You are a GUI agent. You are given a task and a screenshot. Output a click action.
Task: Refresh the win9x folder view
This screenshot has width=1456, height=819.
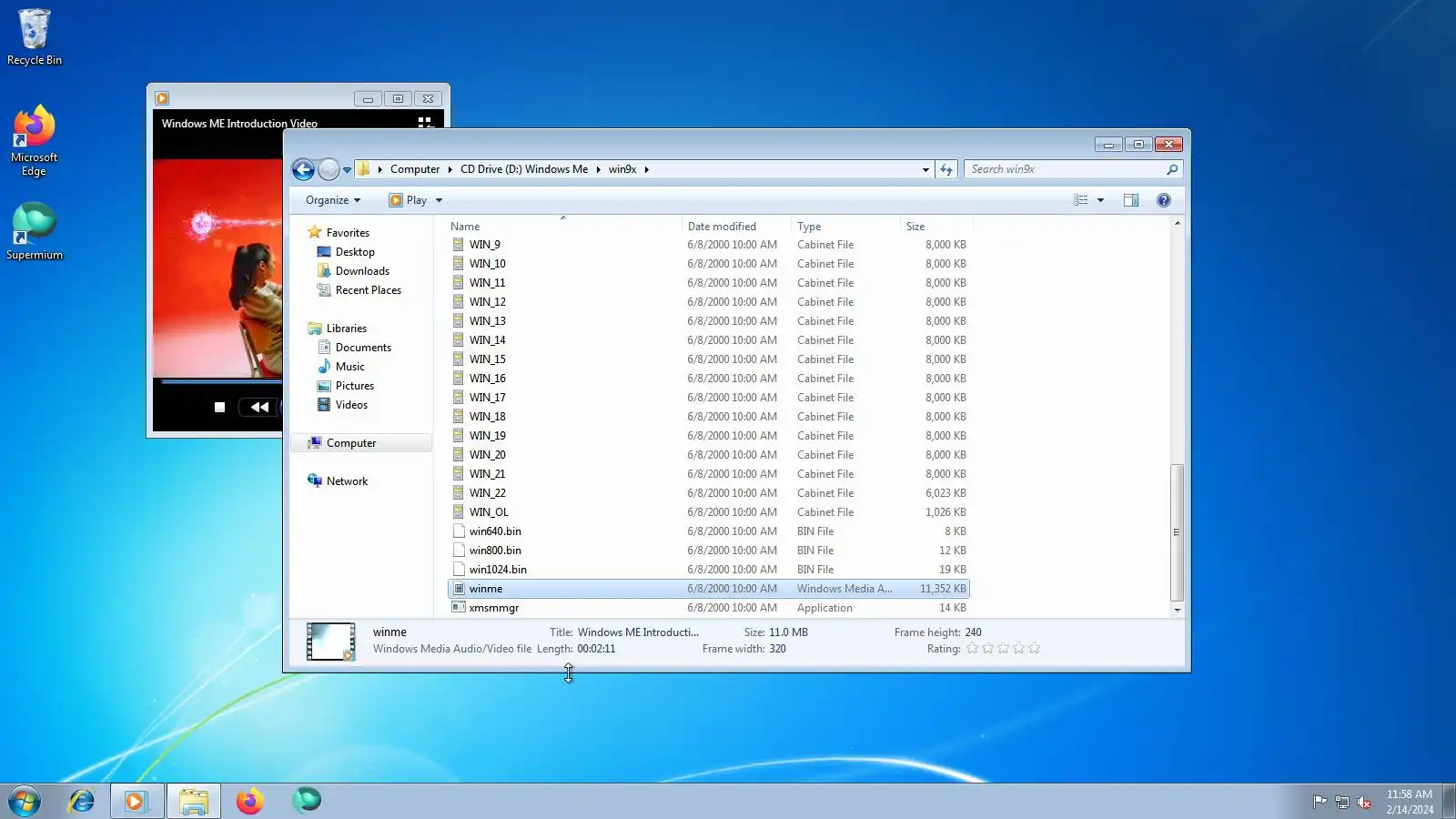[x=946, y=169]
